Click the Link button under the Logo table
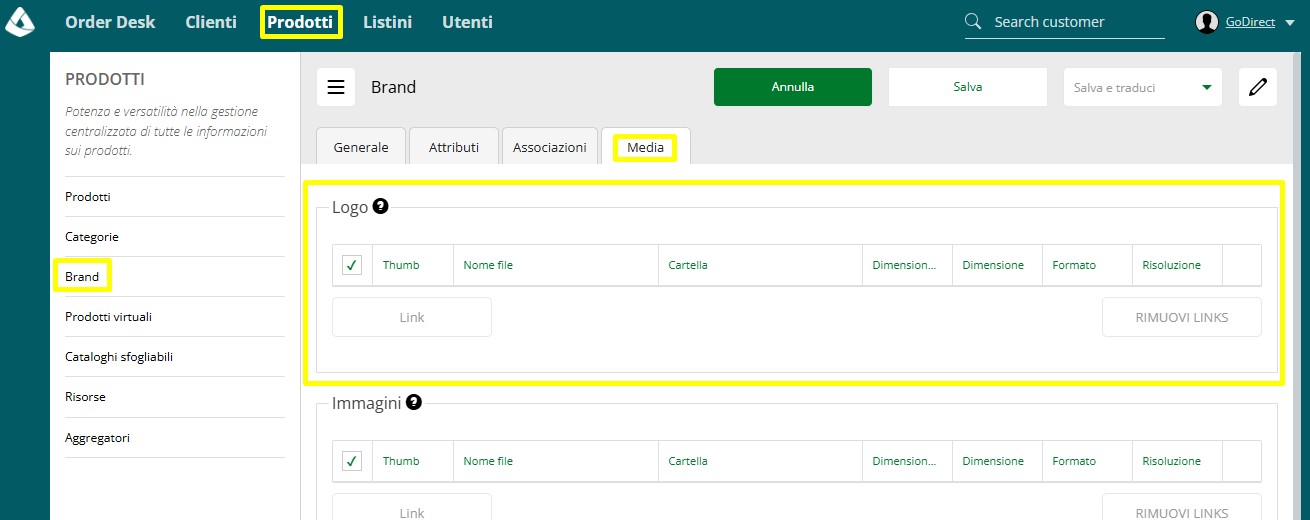The width and height of the screenshot is (1310, 520). coord(412,317)
